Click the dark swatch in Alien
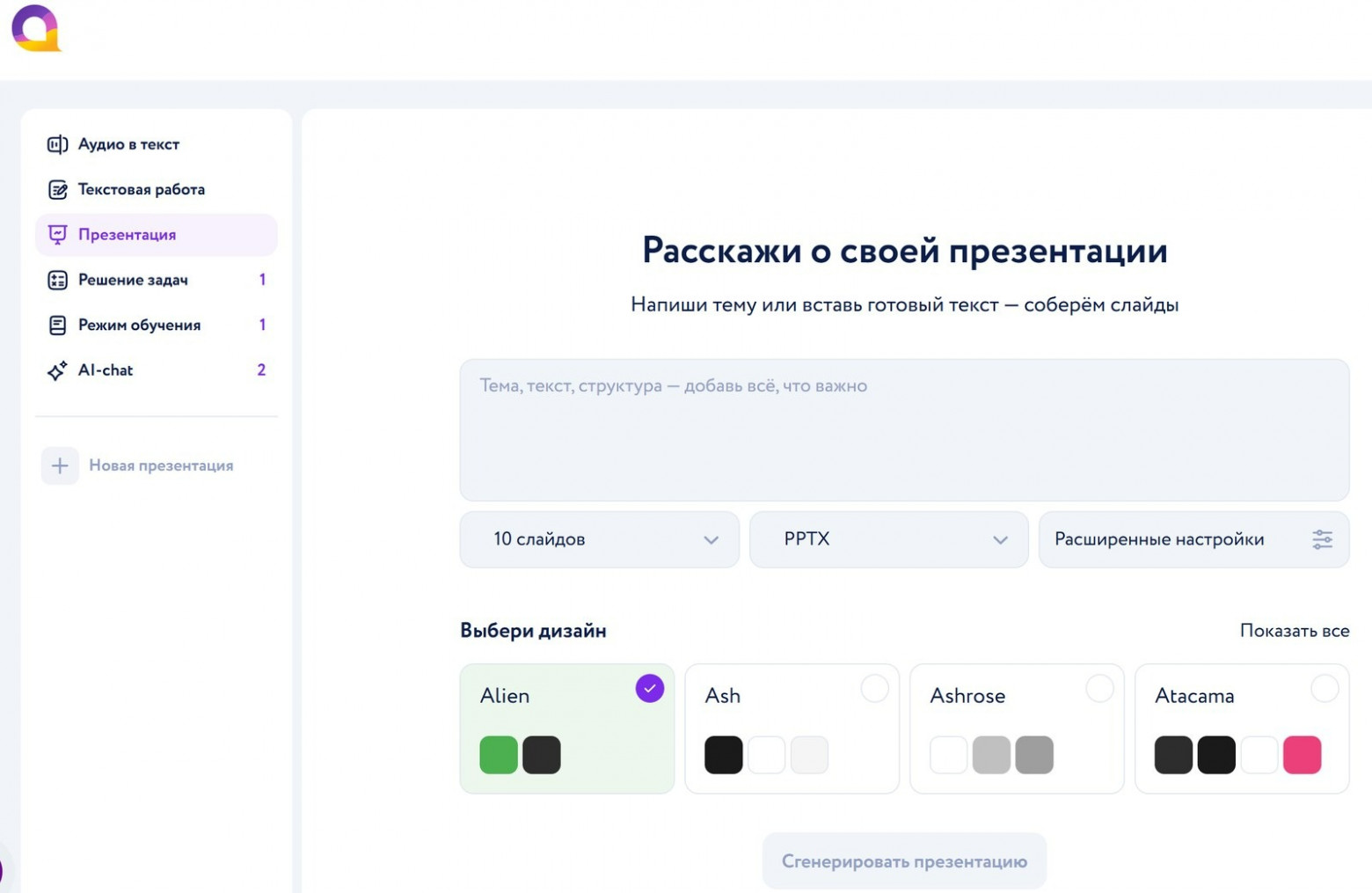 542,755
